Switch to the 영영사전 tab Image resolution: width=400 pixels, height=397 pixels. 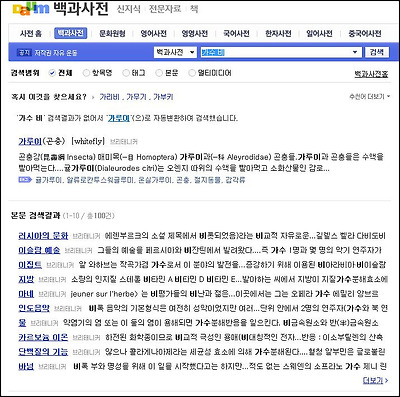pos(195,33)
